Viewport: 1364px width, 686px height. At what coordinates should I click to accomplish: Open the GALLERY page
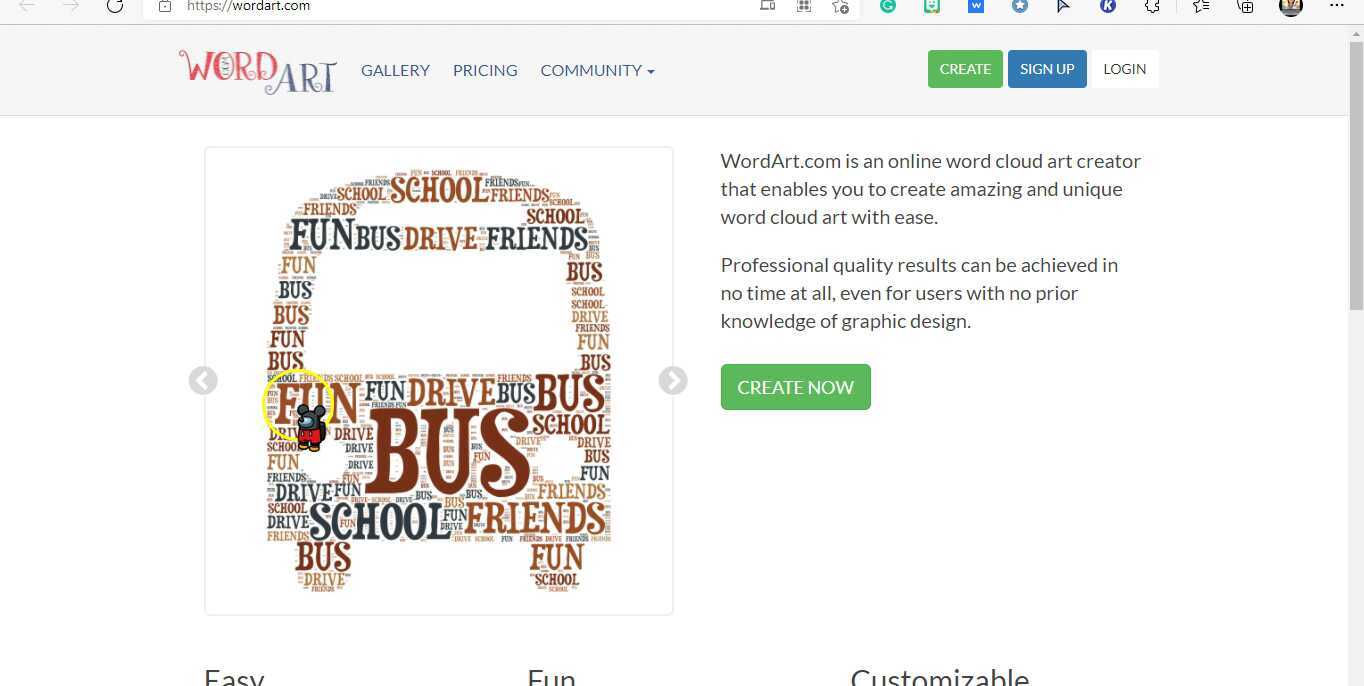395,70
